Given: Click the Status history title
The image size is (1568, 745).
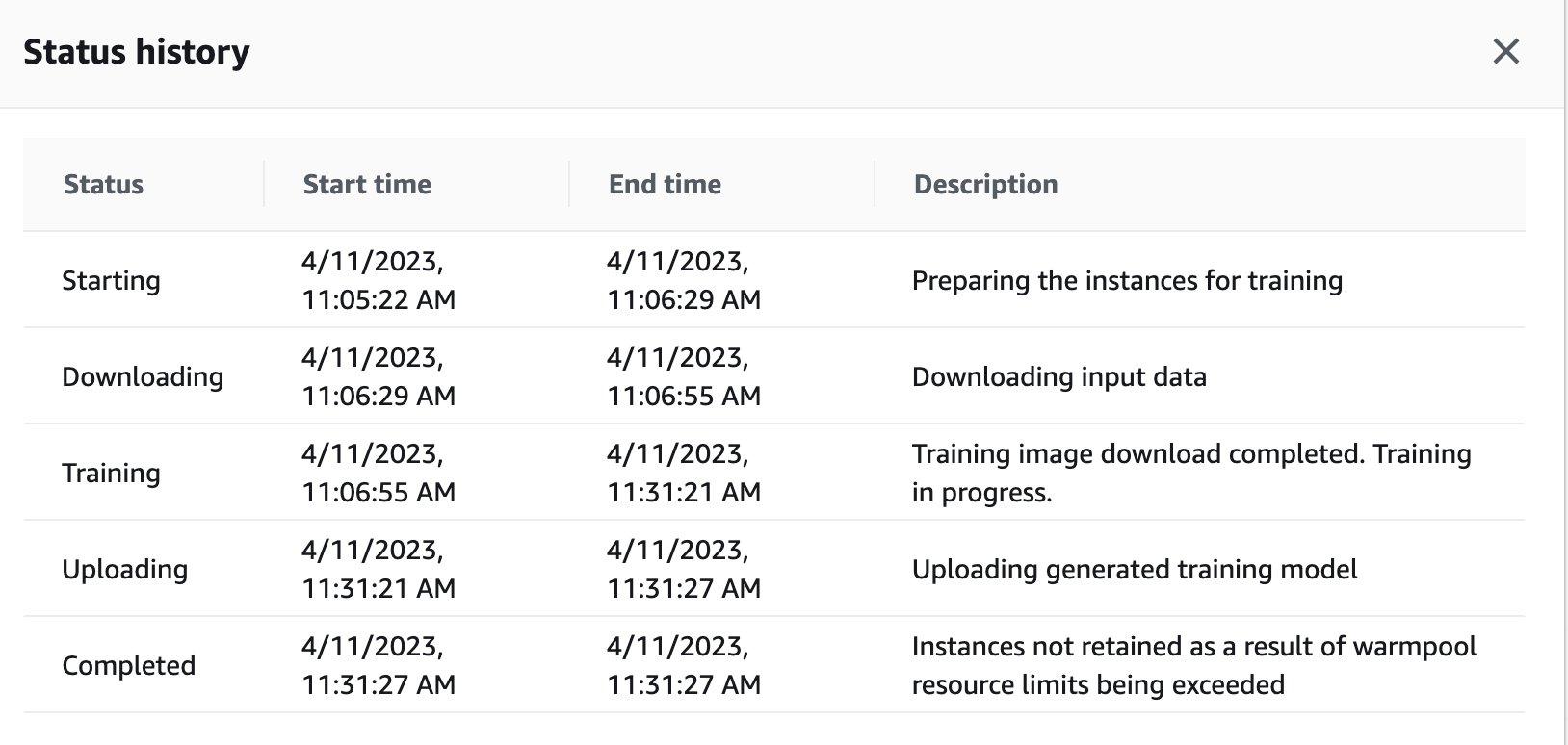Looking at the screenshot, I should click(x=137, y=51).
